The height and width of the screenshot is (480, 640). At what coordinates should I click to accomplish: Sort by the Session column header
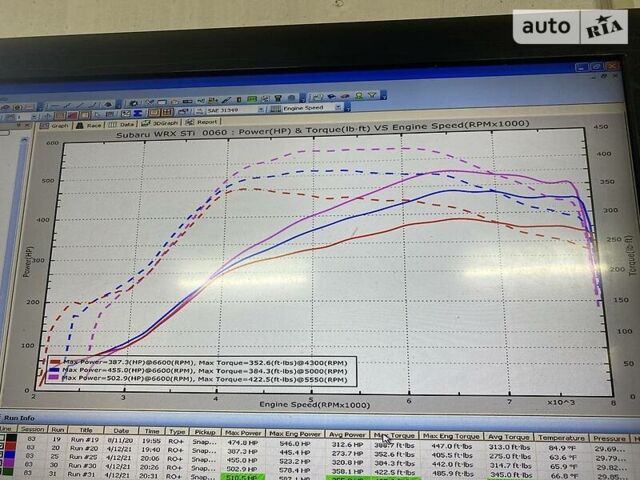click(x=33, y=429)
